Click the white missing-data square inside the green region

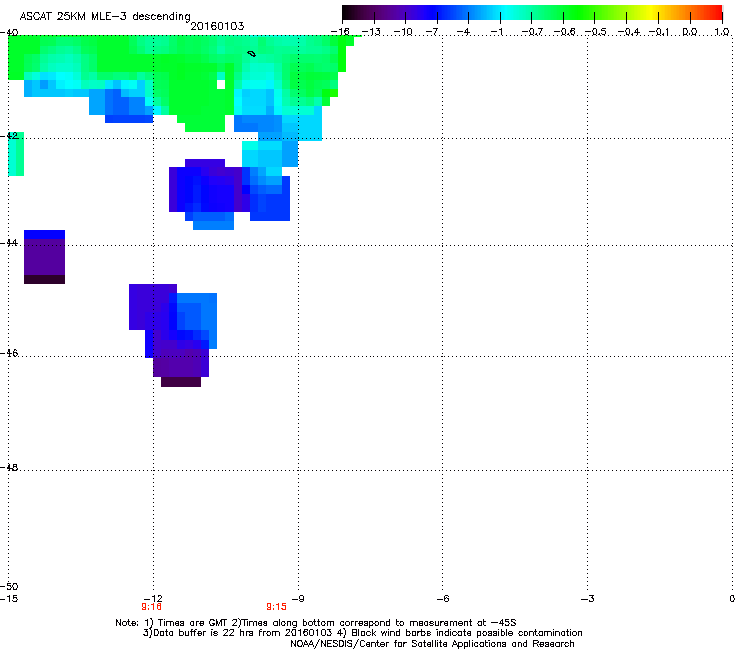(221, 84)
